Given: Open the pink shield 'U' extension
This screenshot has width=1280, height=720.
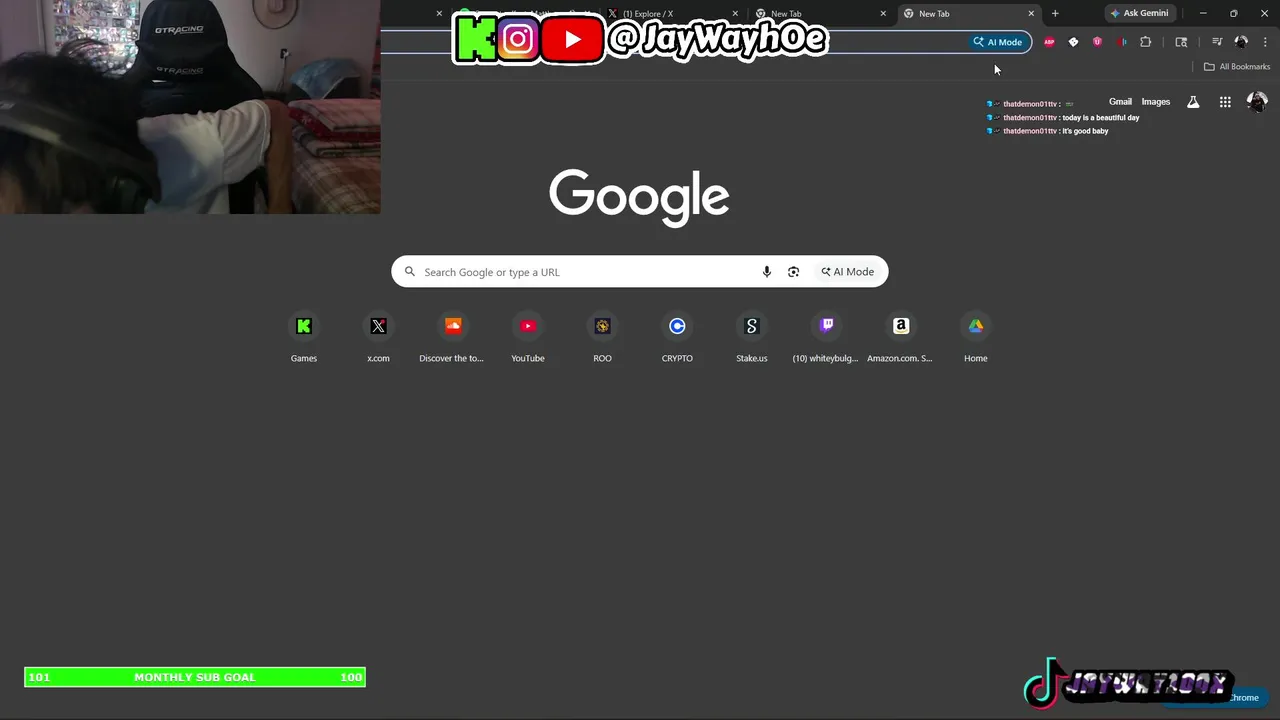Looking at the screenshot, I should click(1097, 42).
